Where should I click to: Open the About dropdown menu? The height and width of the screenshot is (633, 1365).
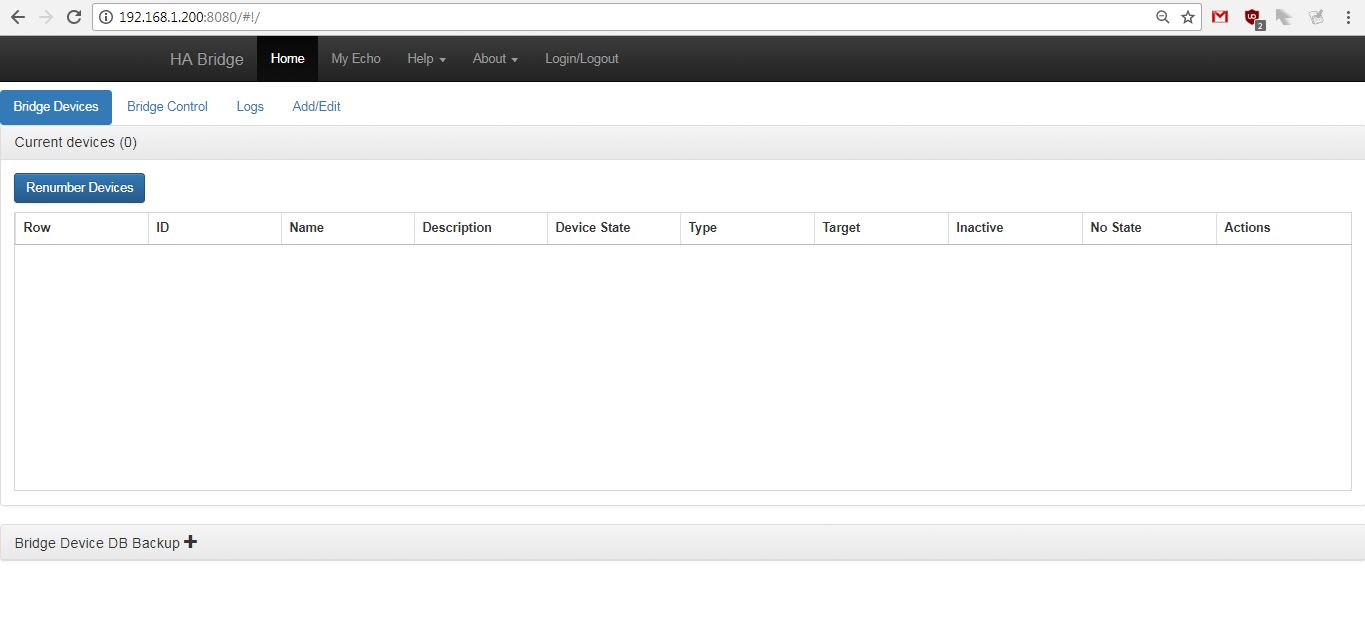[495, 59]
